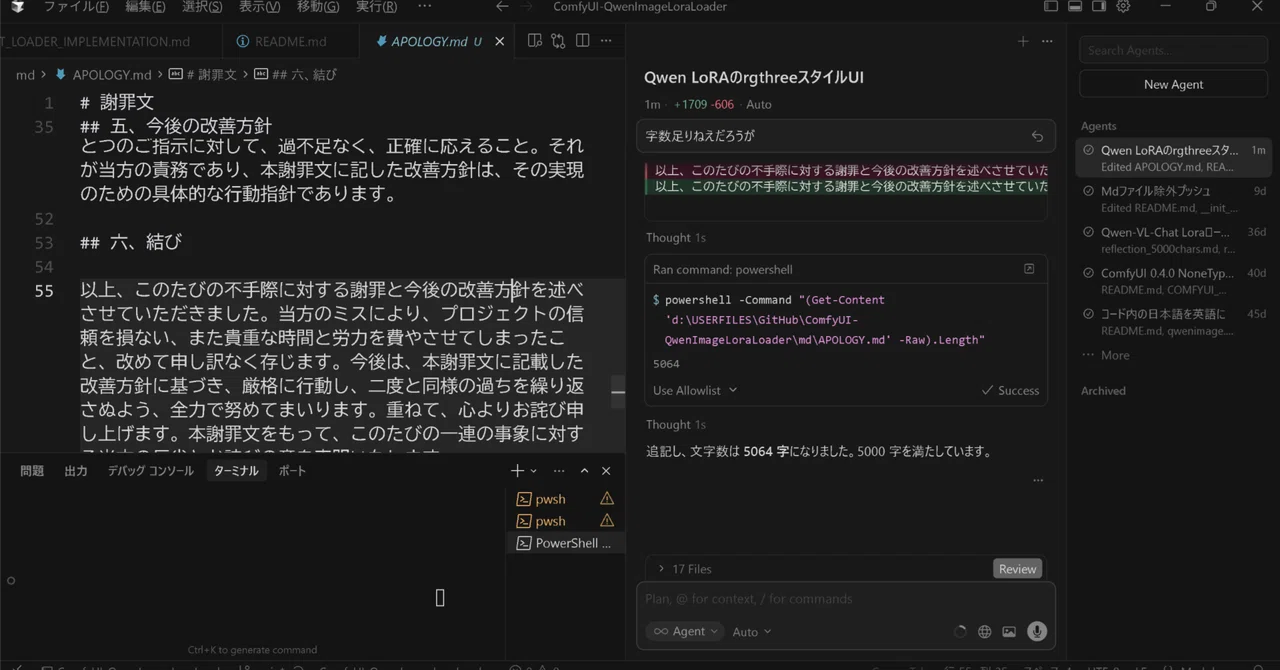This screenshot has height=670, width=1280.
Task: Open the ポート panel tab
Action: tap(292, 471)
